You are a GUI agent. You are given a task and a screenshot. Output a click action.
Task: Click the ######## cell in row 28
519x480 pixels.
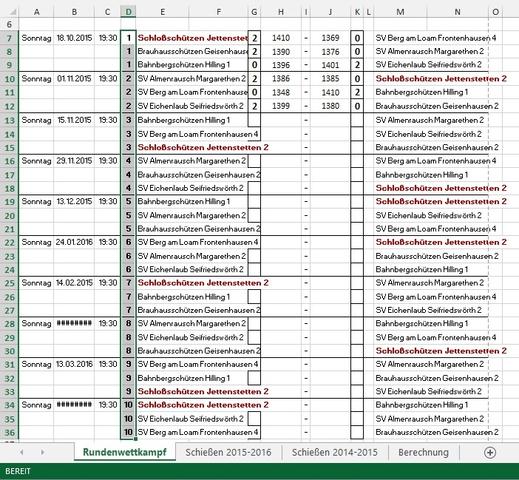(74, 323)
